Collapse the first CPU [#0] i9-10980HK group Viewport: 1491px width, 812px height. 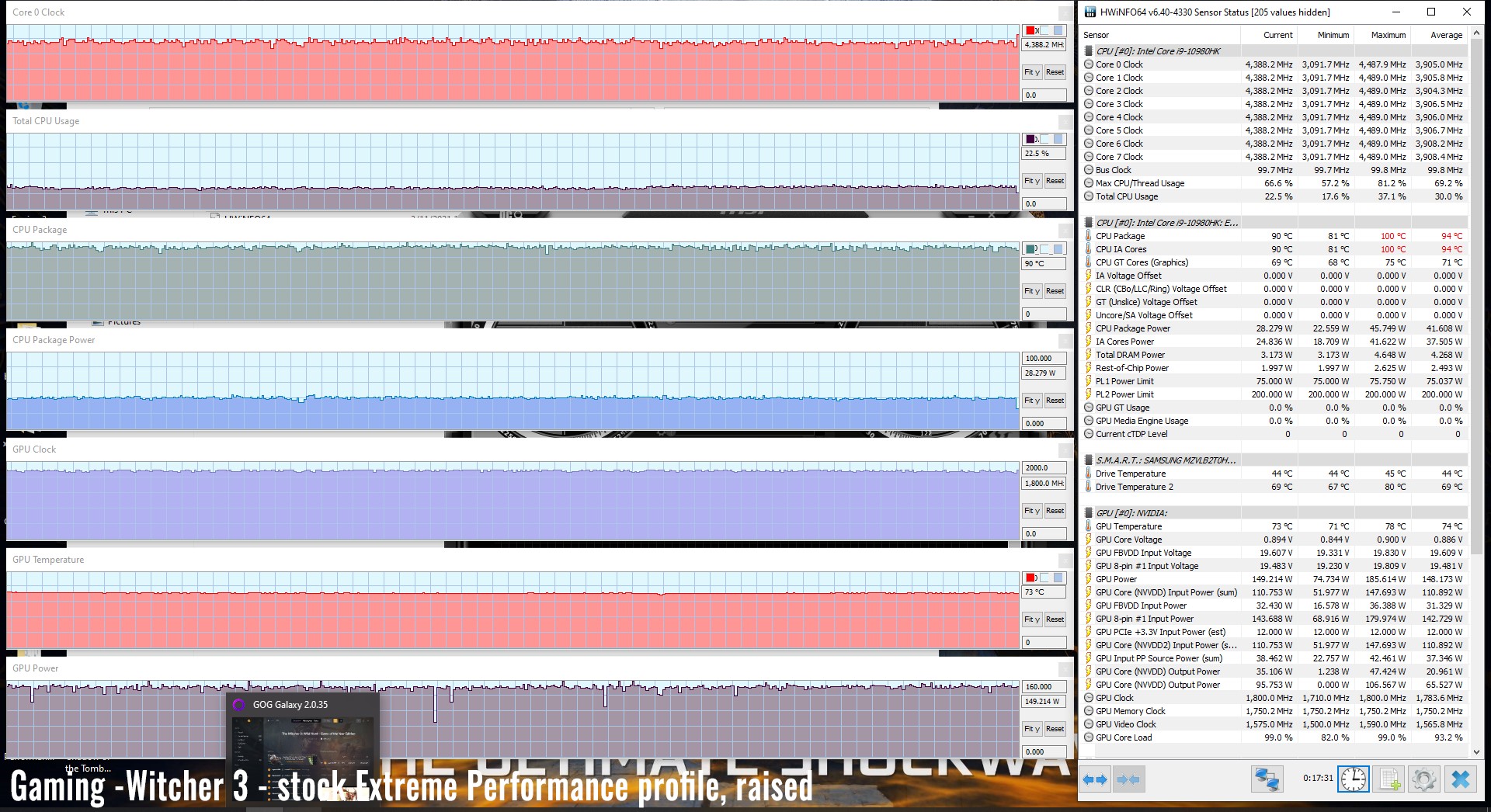pyautogui.click(x=1089, y=51)
